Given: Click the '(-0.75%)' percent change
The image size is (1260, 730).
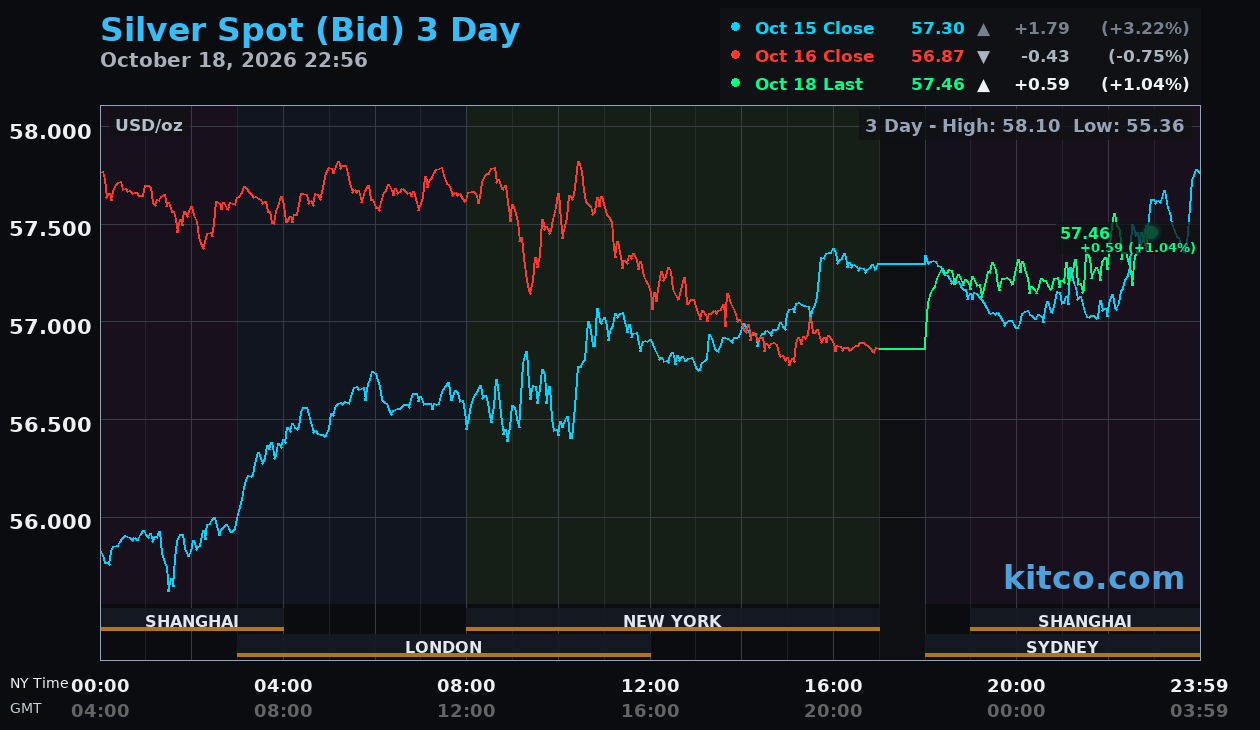Looking at the screenshot, I should [1148, 57].
